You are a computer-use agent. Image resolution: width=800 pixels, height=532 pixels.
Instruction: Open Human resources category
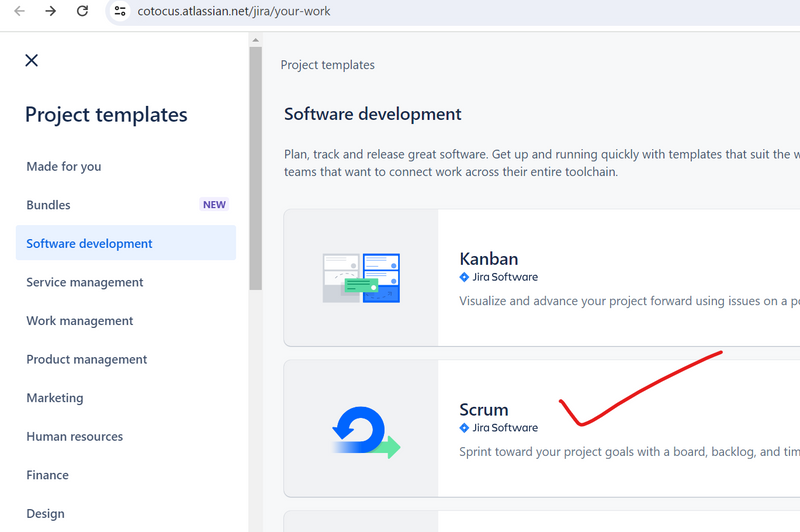pyautogui.click(x=74, y=437)
